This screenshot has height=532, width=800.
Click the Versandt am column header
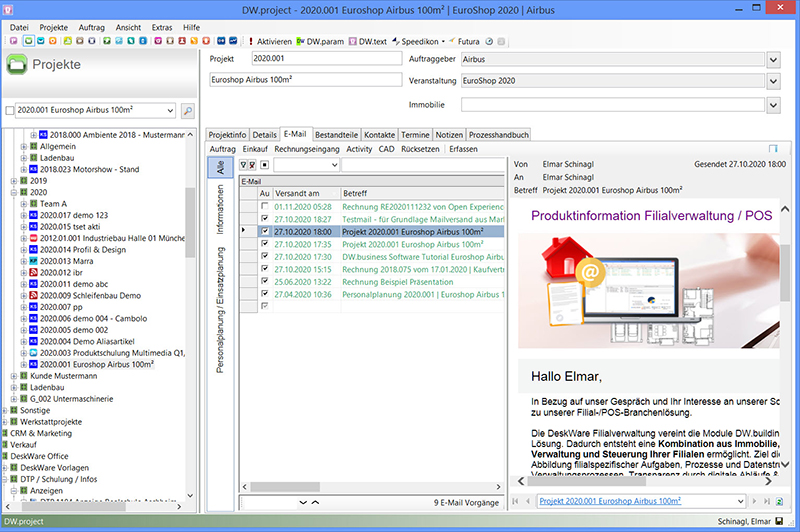coord(306,193)
